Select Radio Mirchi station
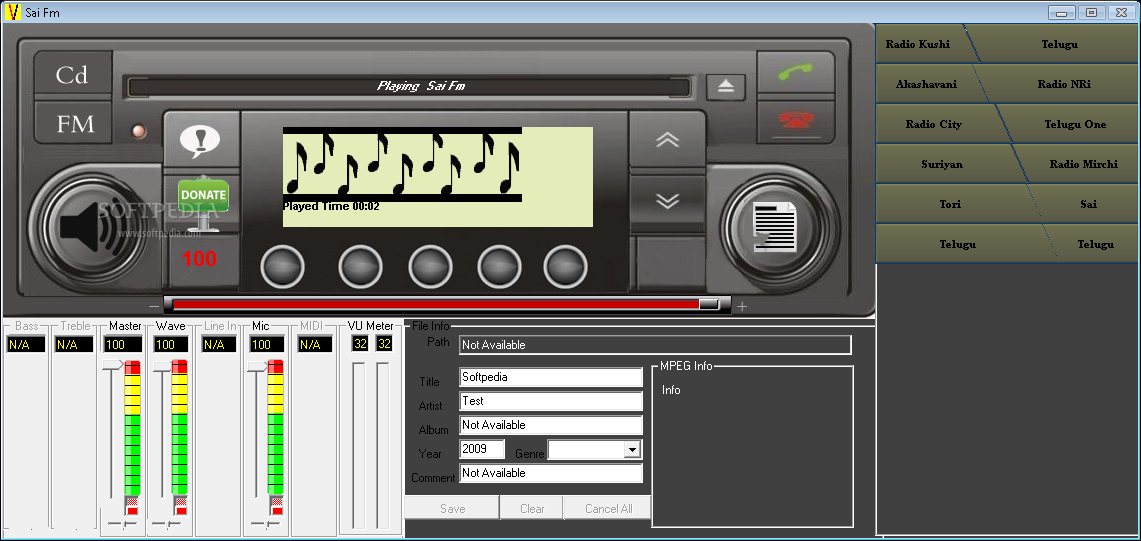Image resolution: width=1141 pixels, height=541 pixels. (x=1083, y=165)
